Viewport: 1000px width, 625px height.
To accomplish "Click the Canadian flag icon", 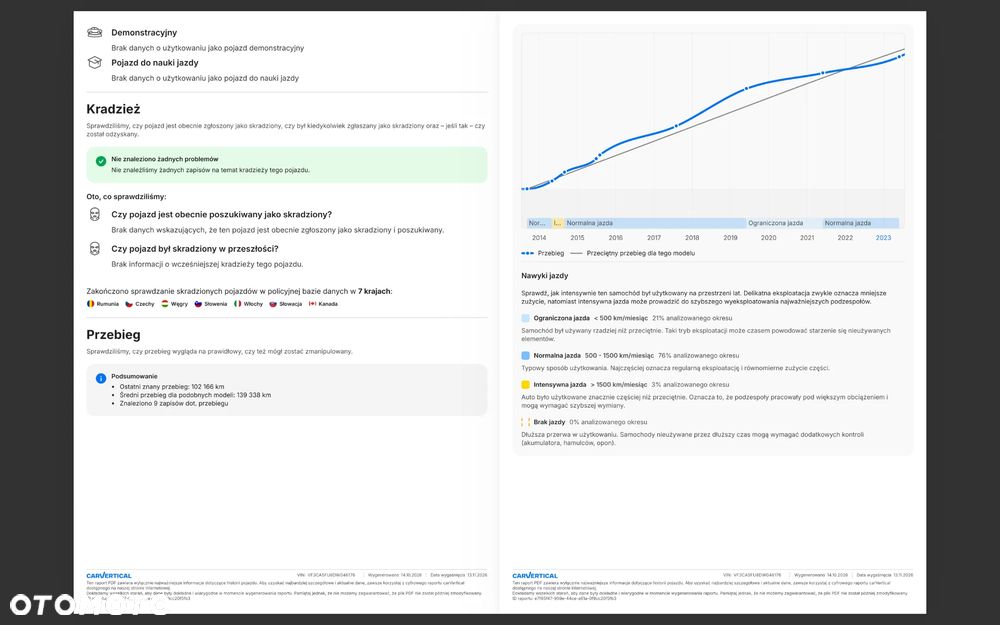I will point(312,304).
